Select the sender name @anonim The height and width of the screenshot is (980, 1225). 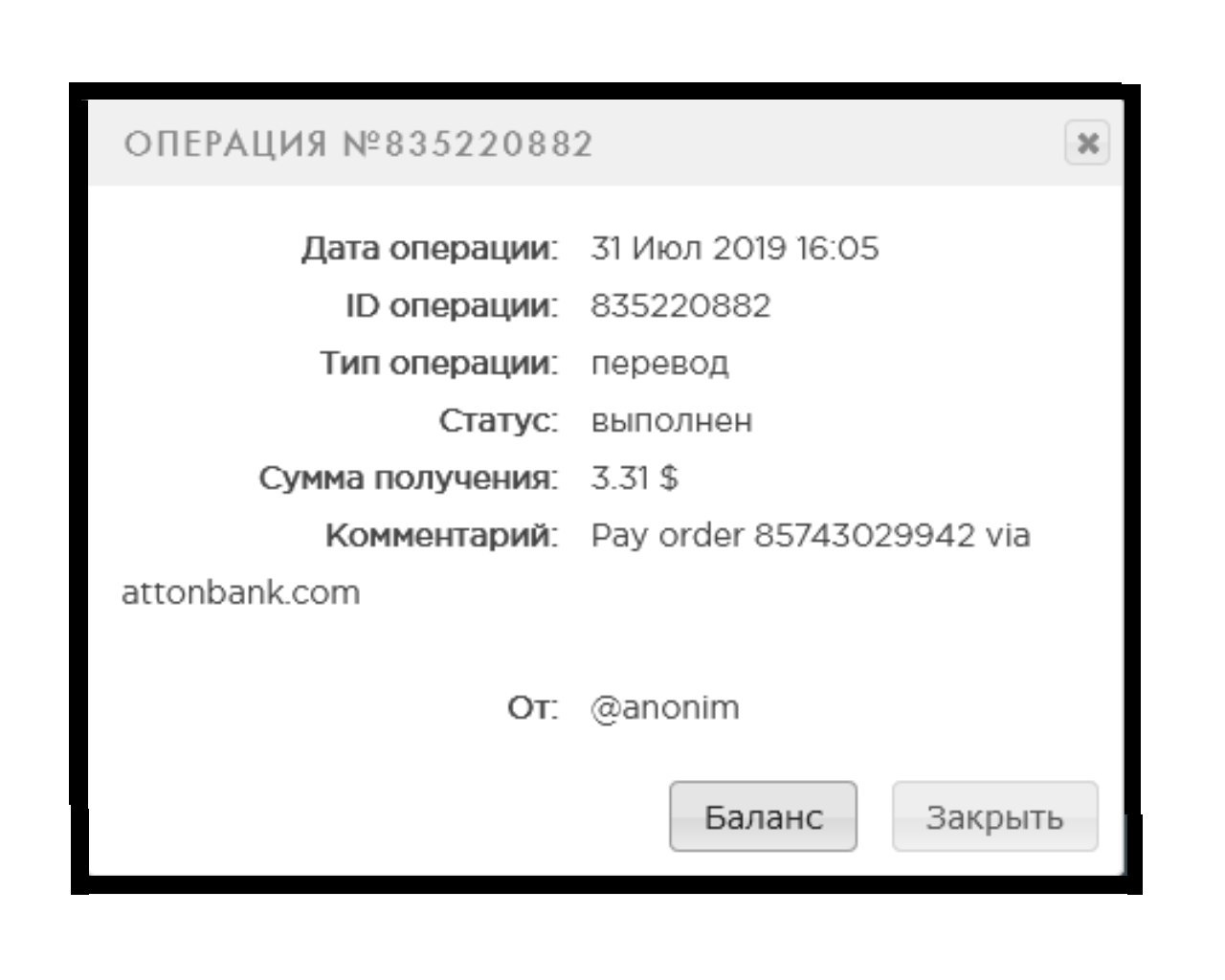(665, 708)
